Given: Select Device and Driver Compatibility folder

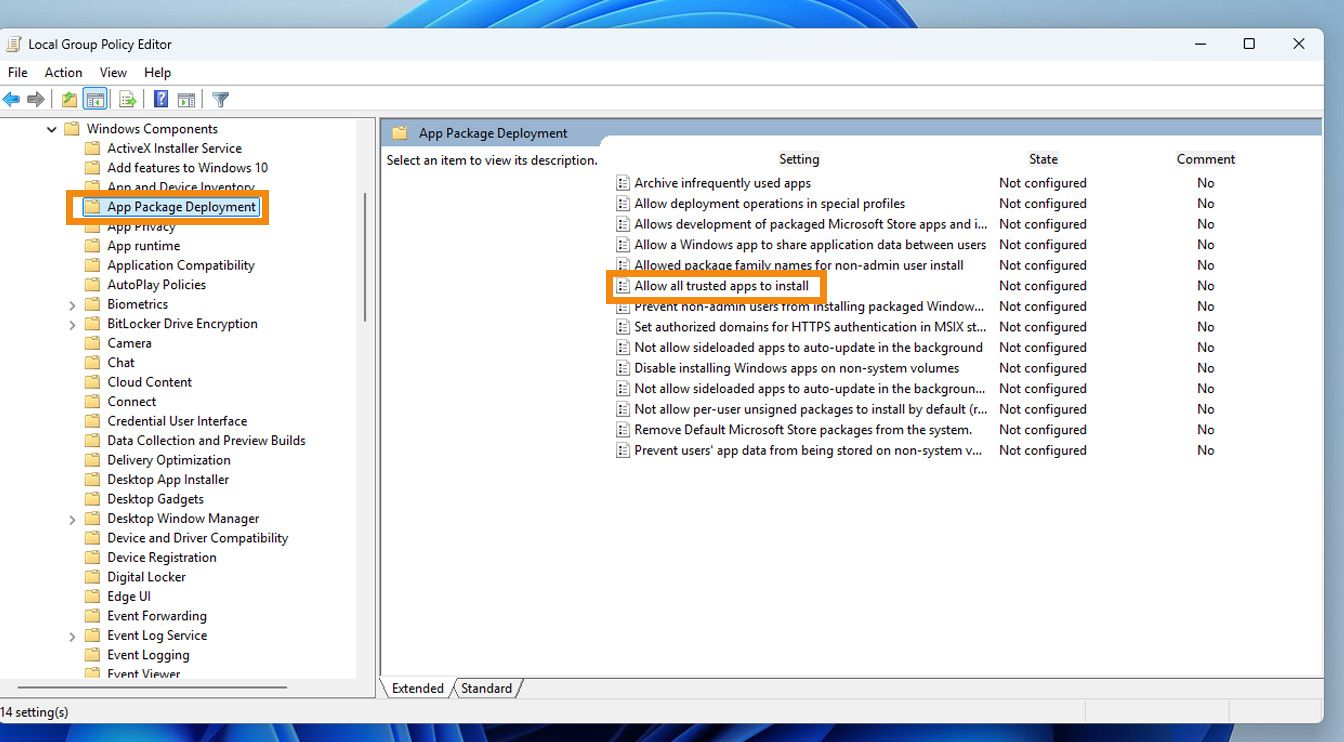Looking at the screenshot, I should coord(198,538).
